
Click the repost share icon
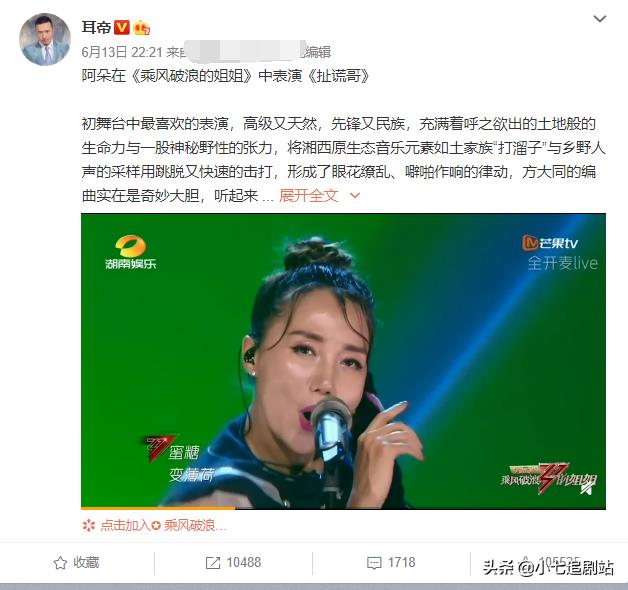(x=213, y=563)
